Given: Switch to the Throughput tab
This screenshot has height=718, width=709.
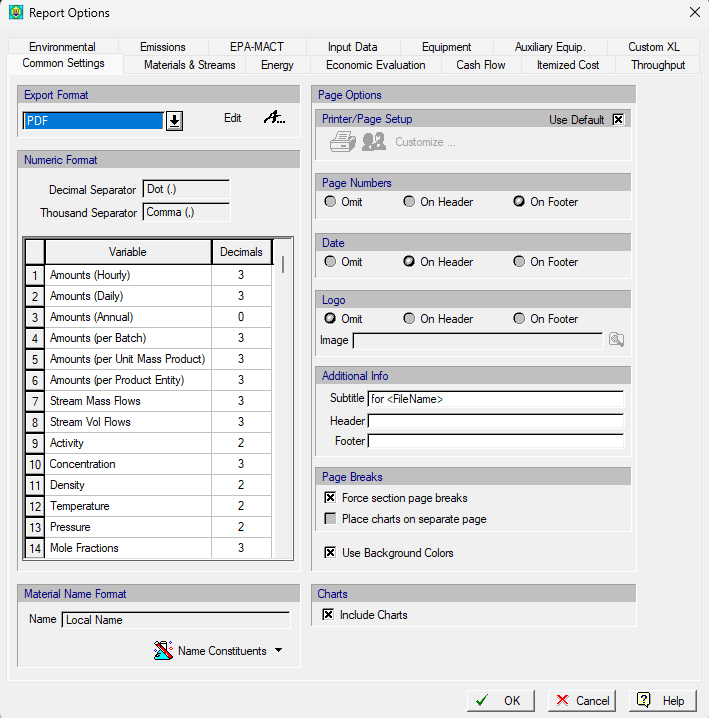Looking at the screenshot, I should click(x=658, y=65).
